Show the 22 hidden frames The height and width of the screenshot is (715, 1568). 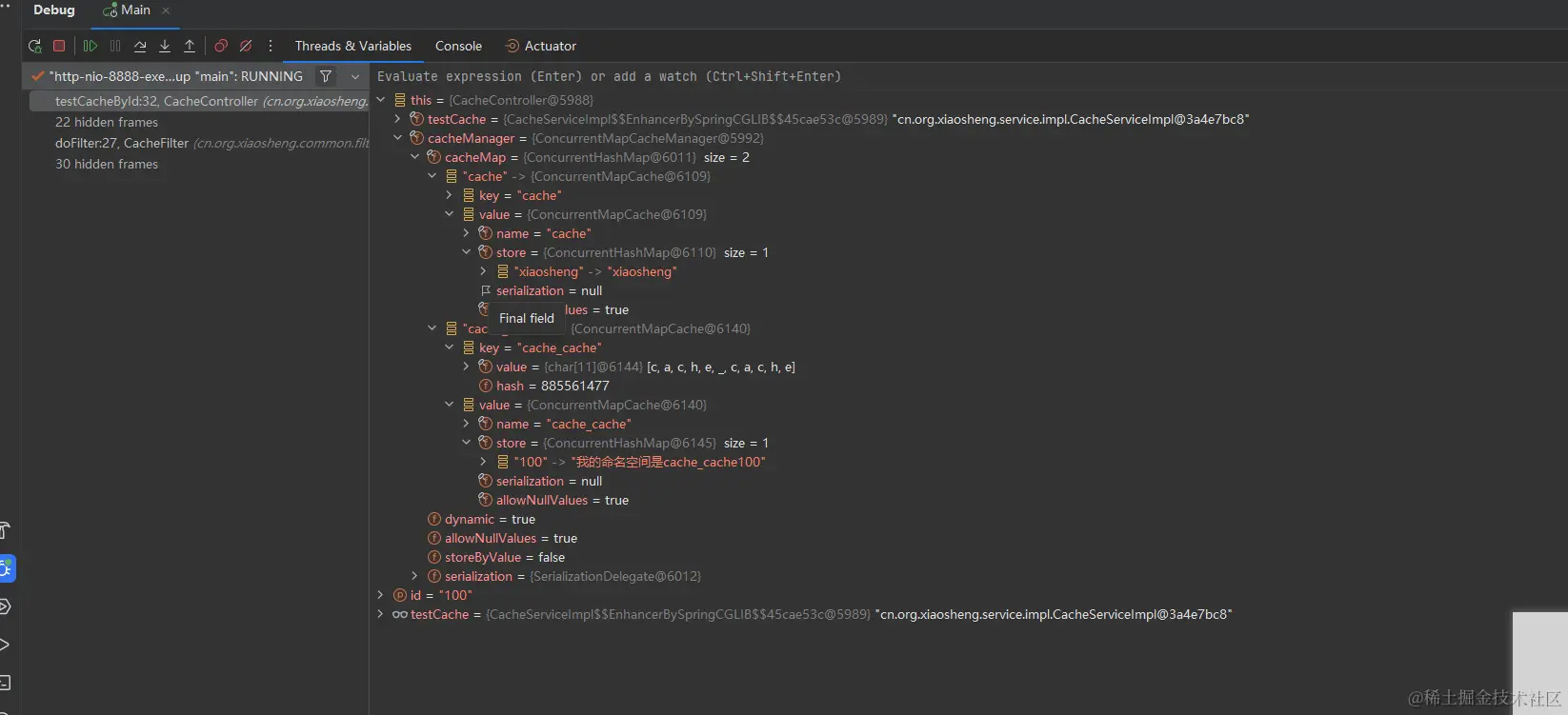coord(107,122)
